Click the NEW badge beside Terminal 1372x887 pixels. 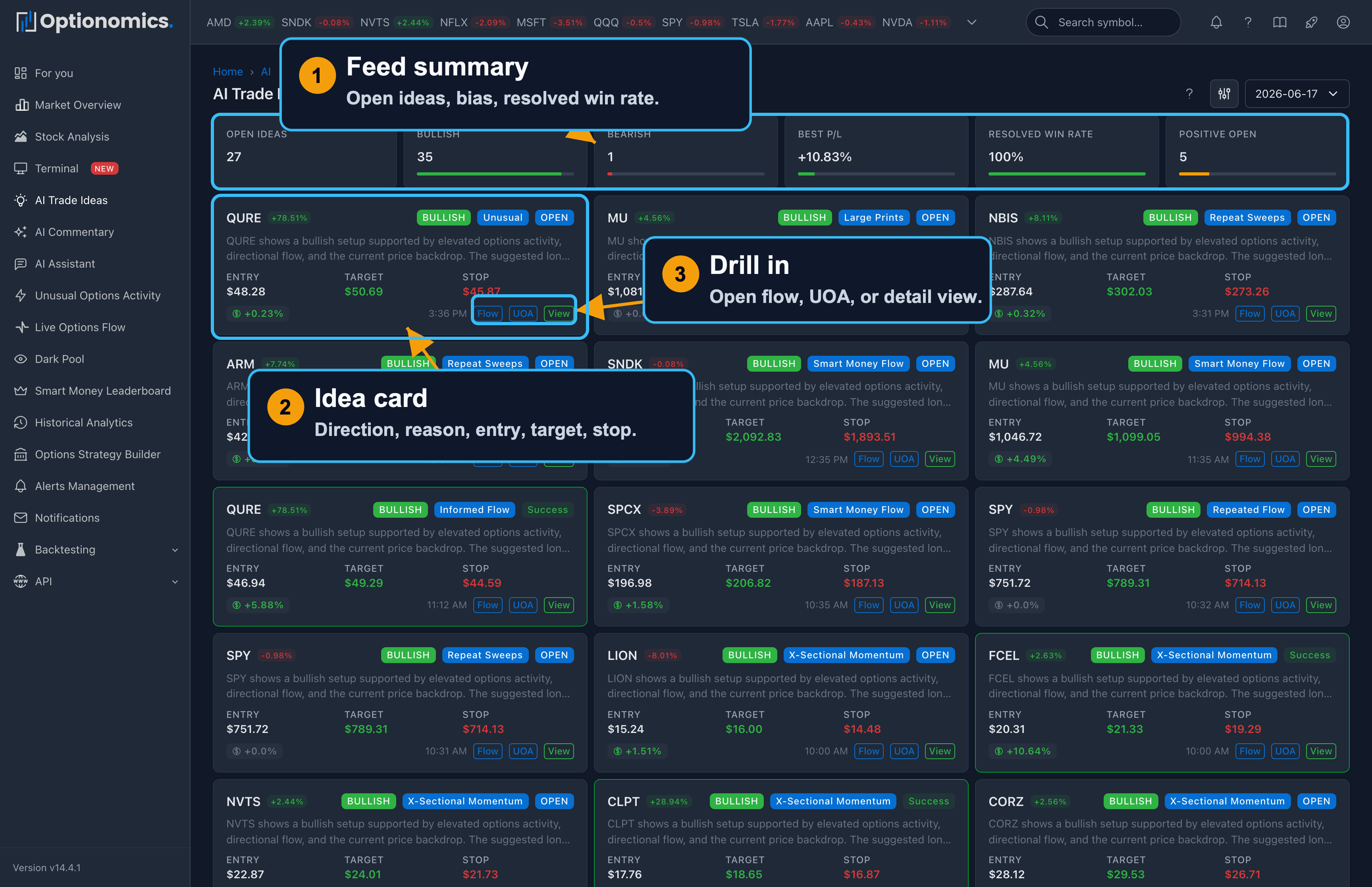click(x=104, y=168)
